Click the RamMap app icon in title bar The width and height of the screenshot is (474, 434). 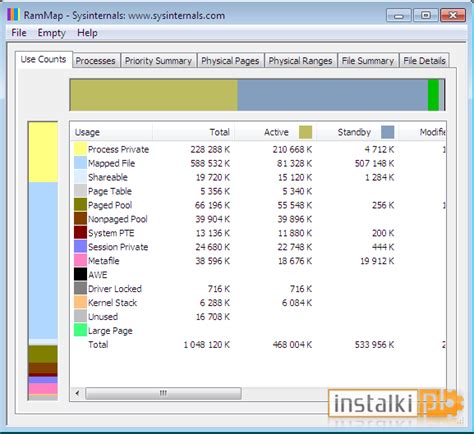click(x=13, y=15)
